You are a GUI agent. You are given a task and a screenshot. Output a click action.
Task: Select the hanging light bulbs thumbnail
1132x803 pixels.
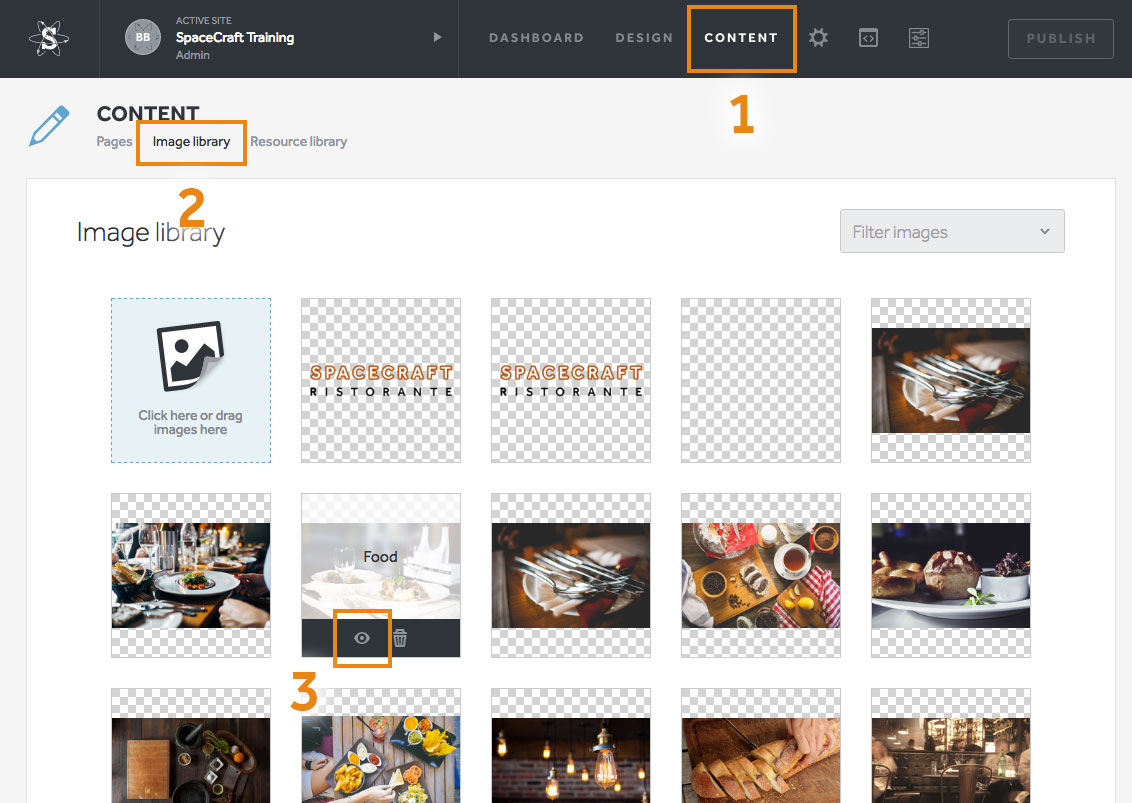(570, 745)
